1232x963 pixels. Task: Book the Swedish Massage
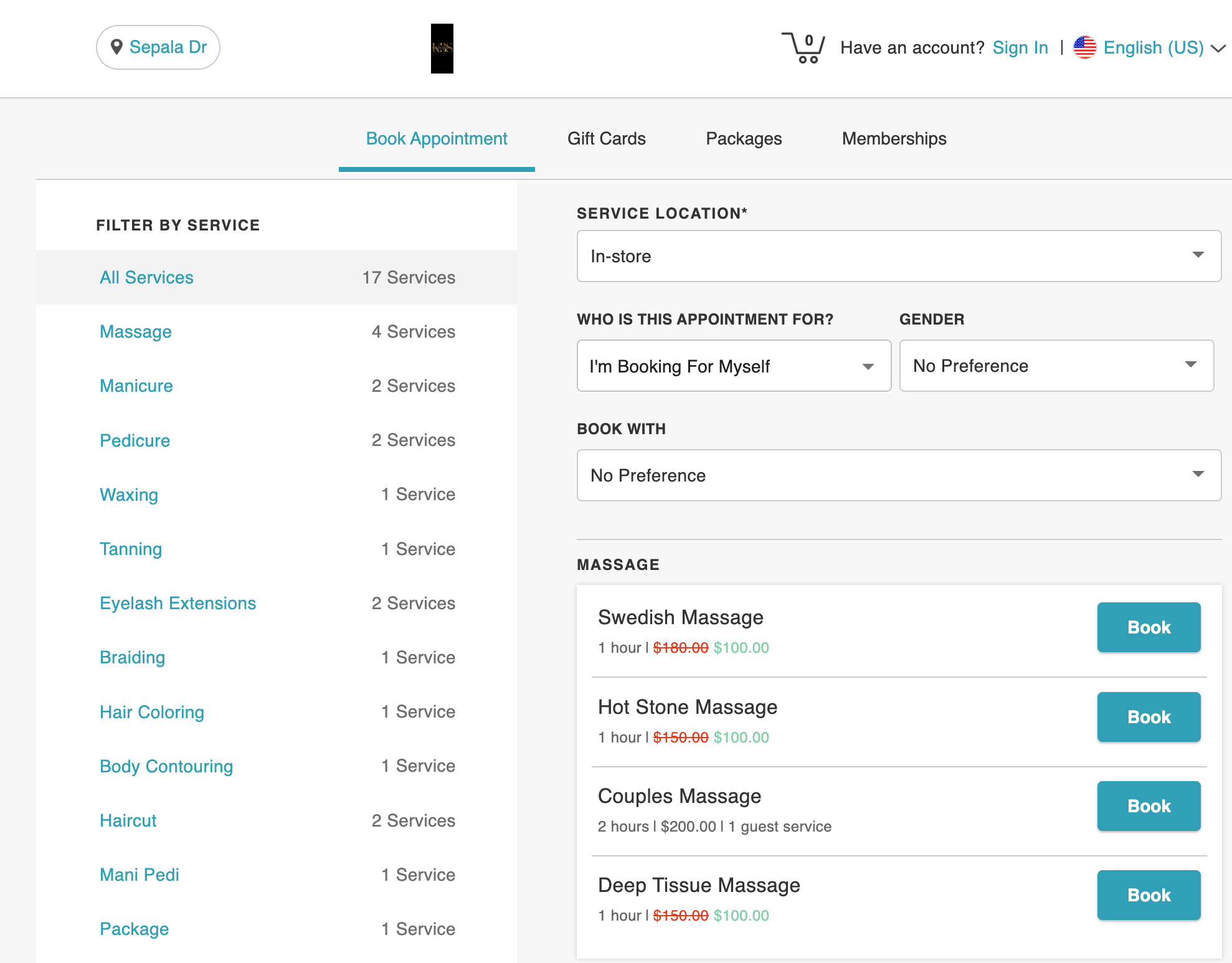(x=1148, y=627)
